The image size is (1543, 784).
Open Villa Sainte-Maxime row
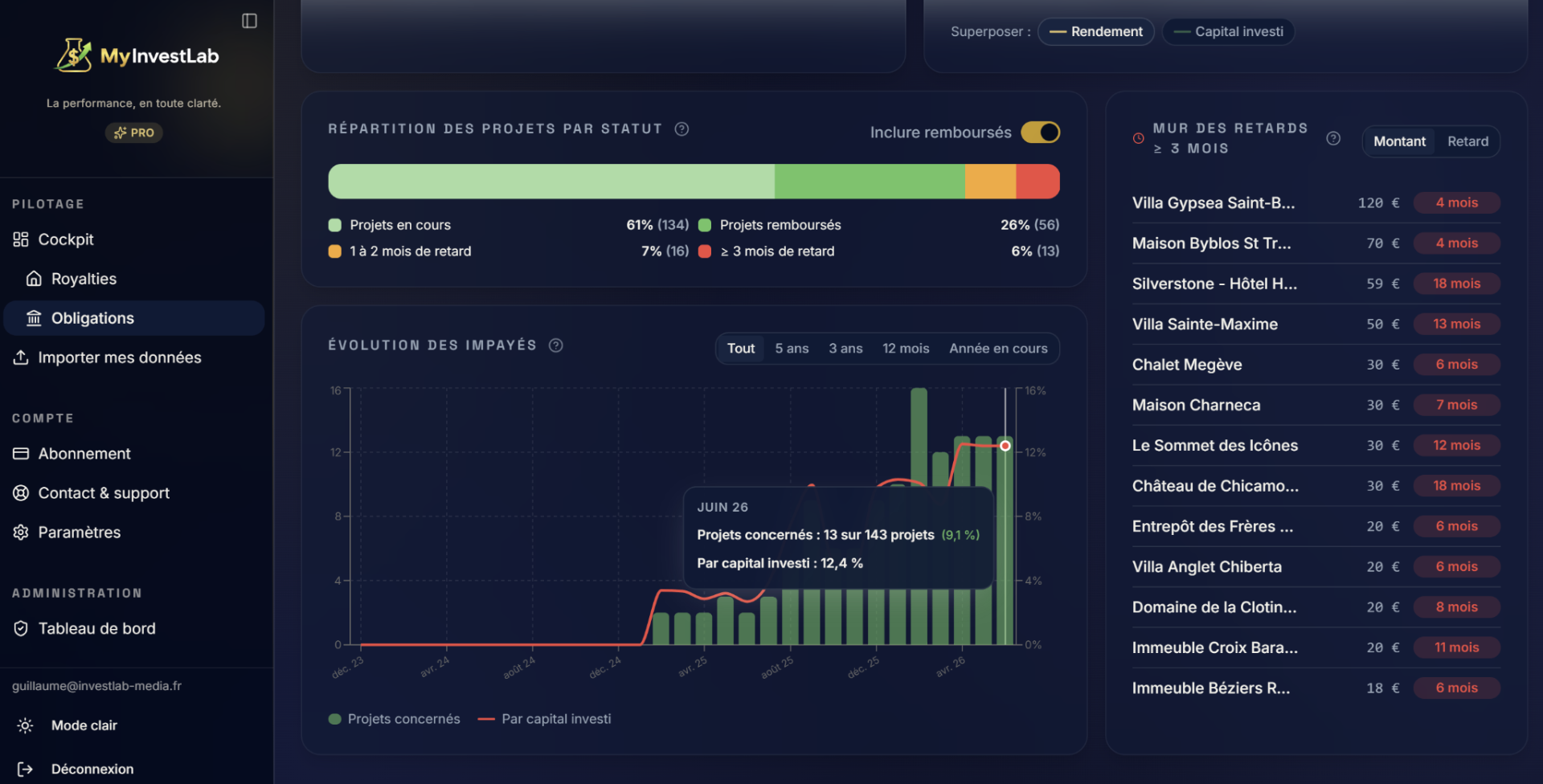(x=1316, y=325)
